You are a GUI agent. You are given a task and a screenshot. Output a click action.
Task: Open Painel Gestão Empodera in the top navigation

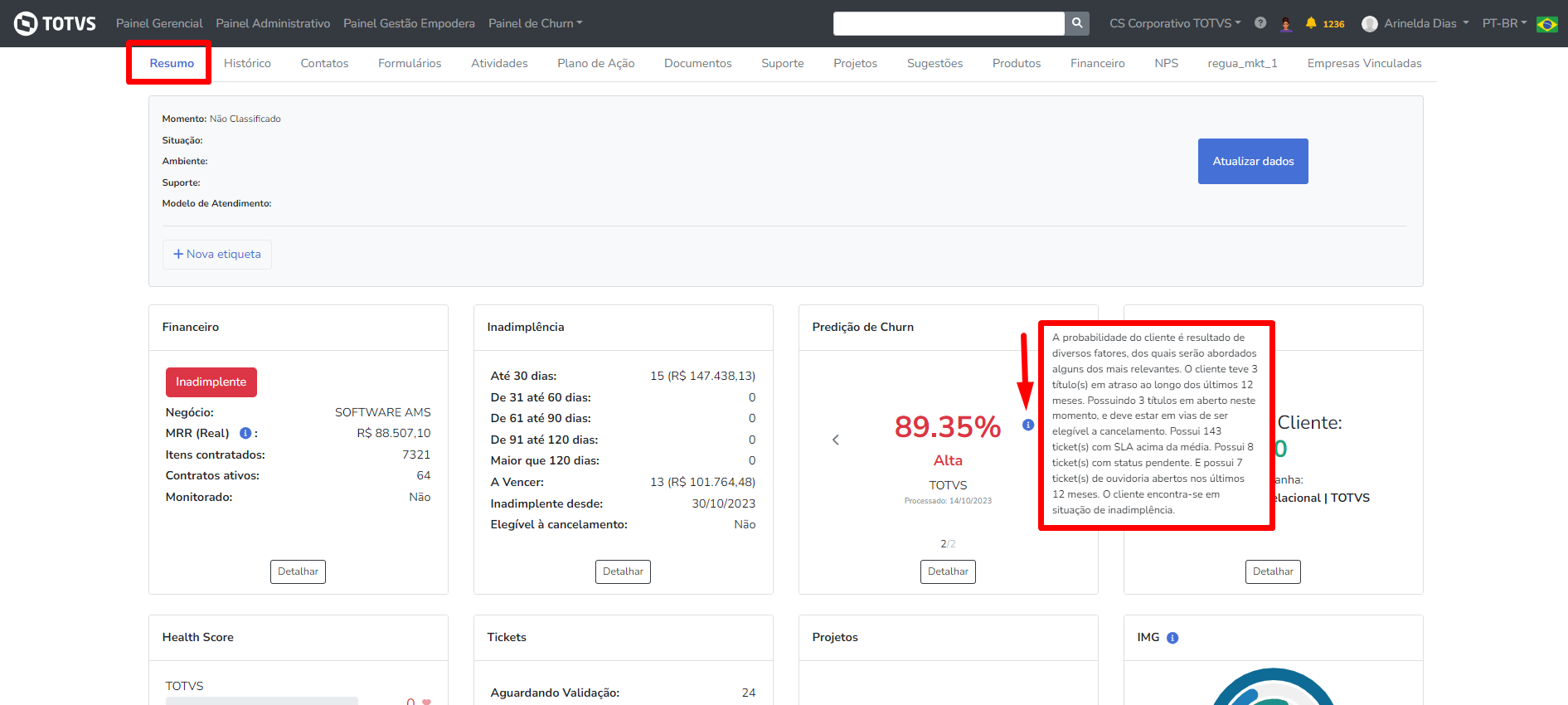pos(409,23)
